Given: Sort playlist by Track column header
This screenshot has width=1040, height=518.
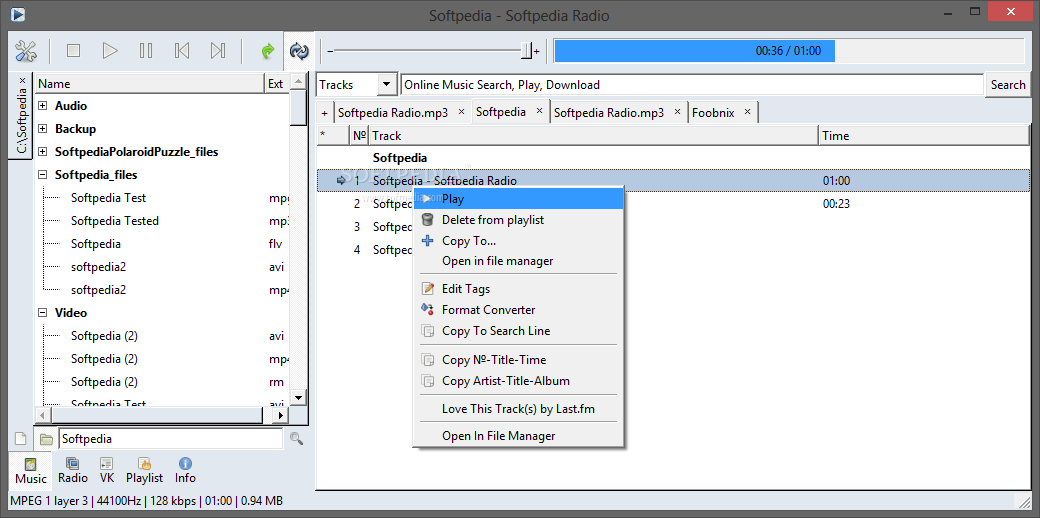Looking at the screenshot, I should pos(593,135).
